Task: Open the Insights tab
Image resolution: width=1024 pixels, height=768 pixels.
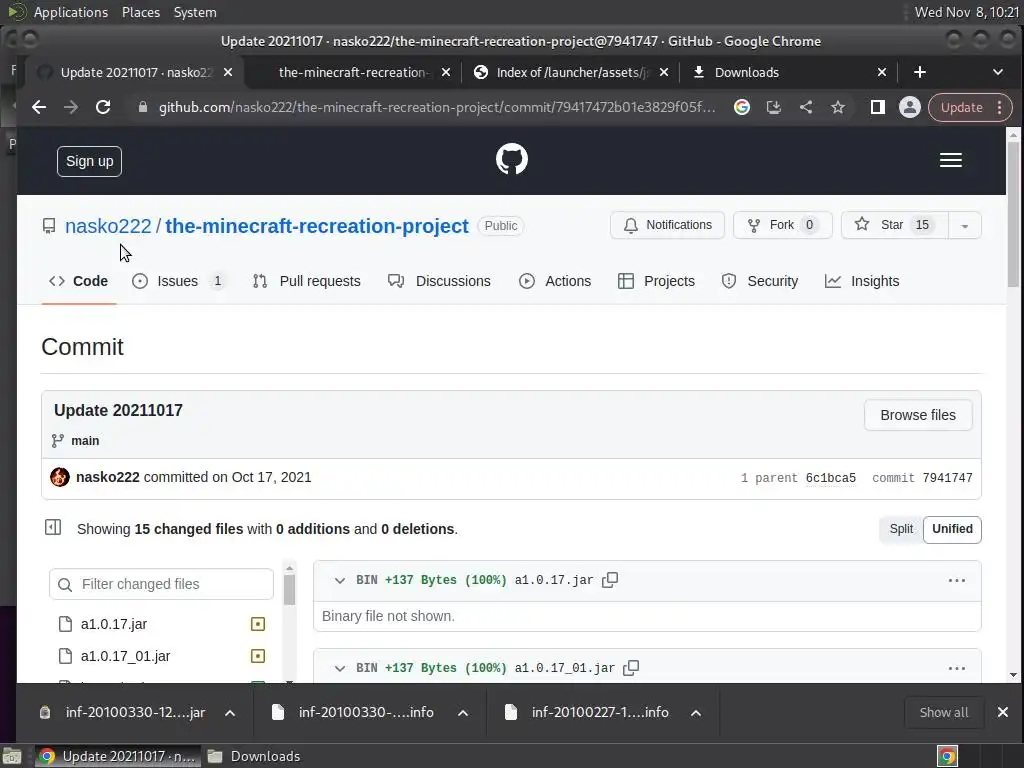Action: coord(862,281)
